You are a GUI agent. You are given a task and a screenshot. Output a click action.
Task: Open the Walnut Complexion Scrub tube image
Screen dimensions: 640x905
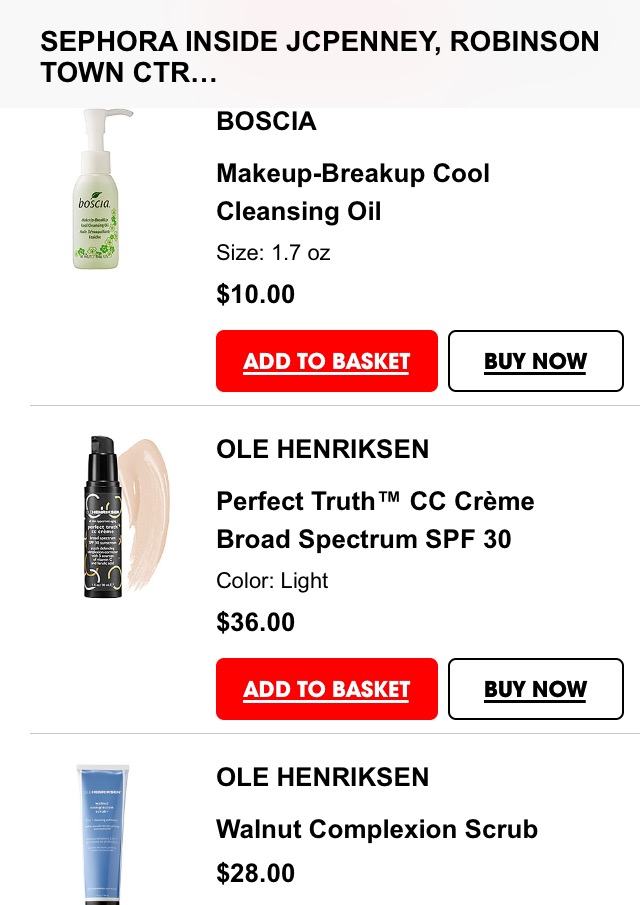click(103, 834)
